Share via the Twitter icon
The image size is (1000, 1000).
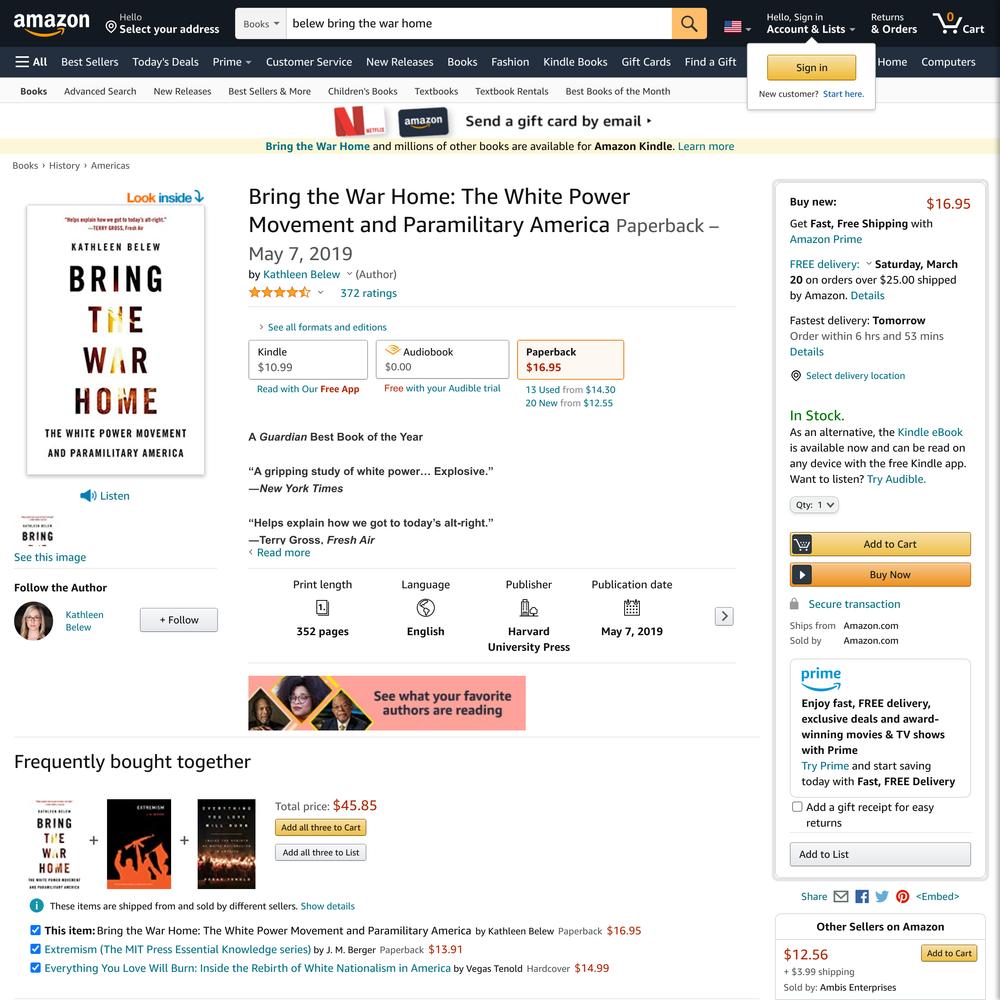(882, 896)
